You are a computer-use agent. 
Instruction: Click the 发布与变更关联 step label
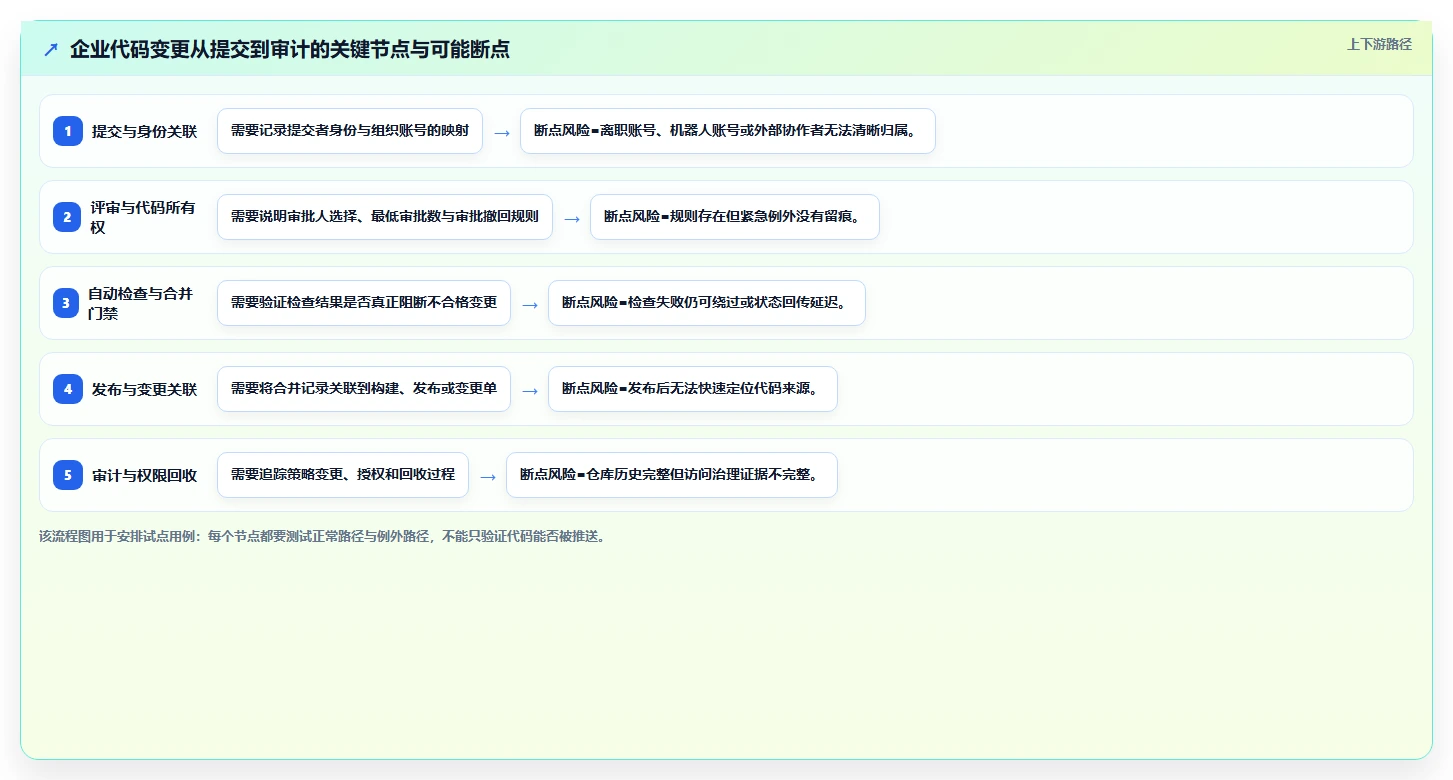coord(145,389)
